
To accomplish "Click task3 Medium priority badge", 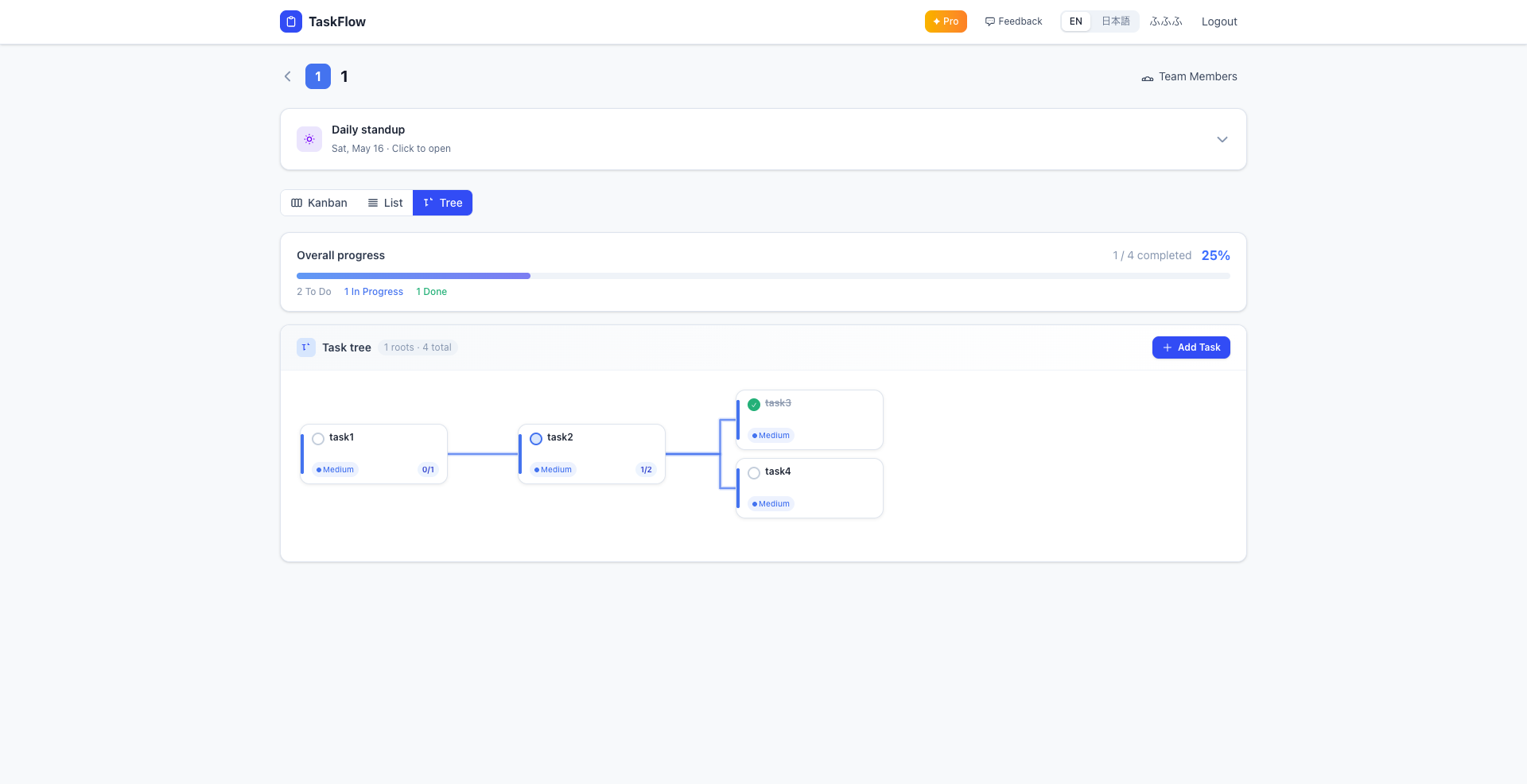I will (x=771, y=436).
